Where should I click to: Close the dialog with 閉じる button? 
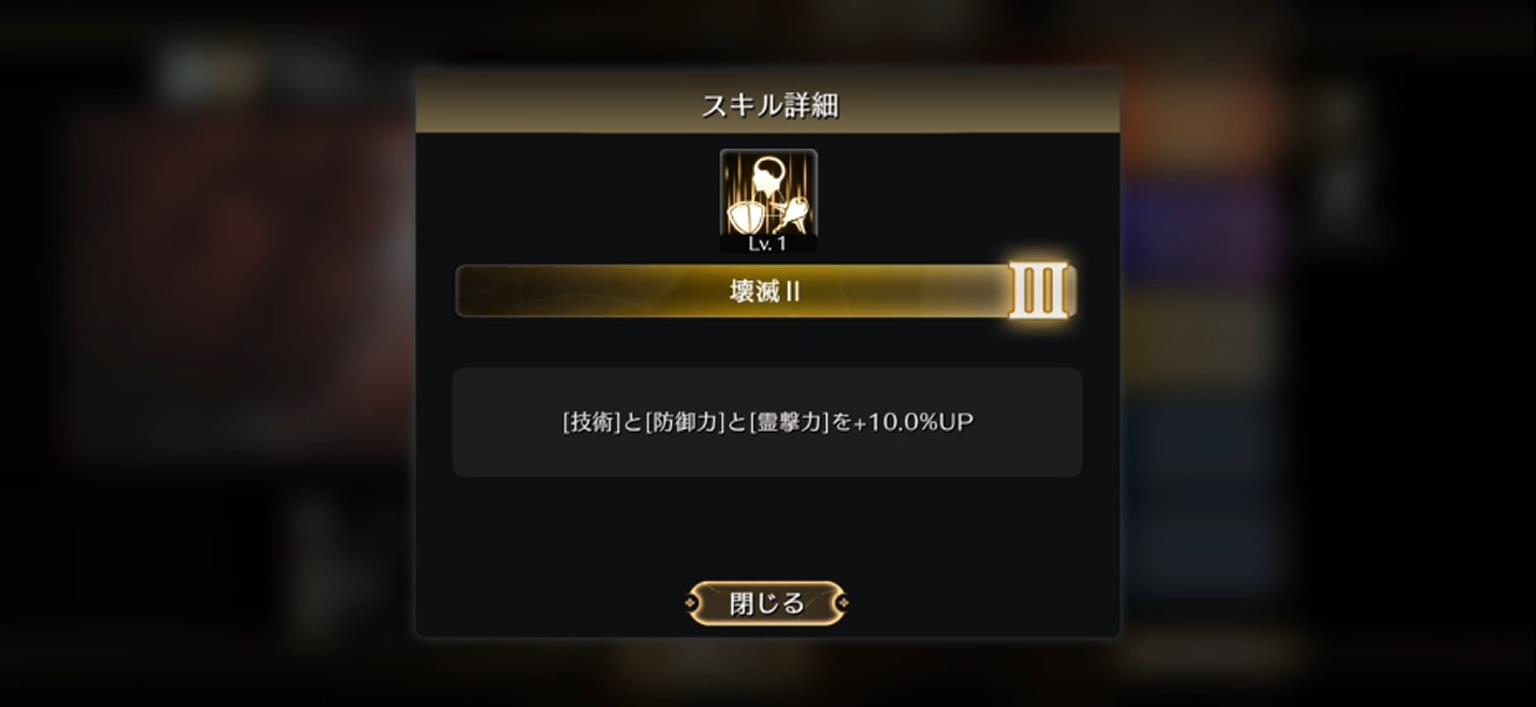767,603
